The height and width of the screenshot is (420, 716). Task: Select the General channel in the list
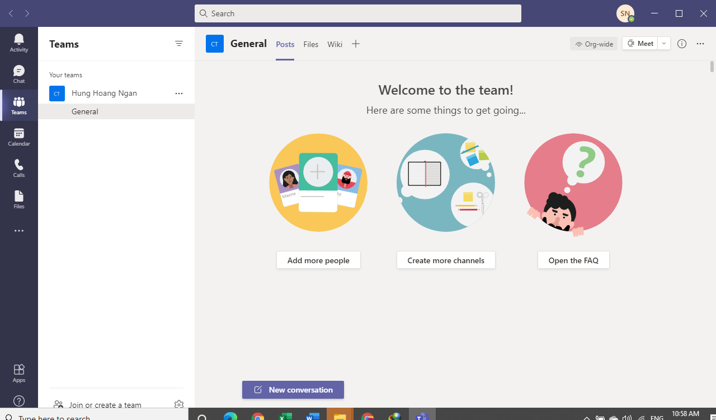coord(116,111)
